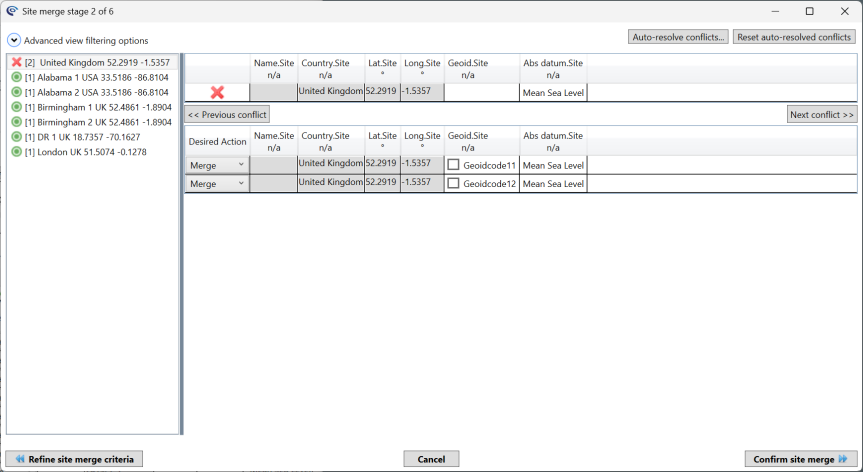Go to Next conflict
Screen dimensions: 863x472
click(x=822, y=115)
